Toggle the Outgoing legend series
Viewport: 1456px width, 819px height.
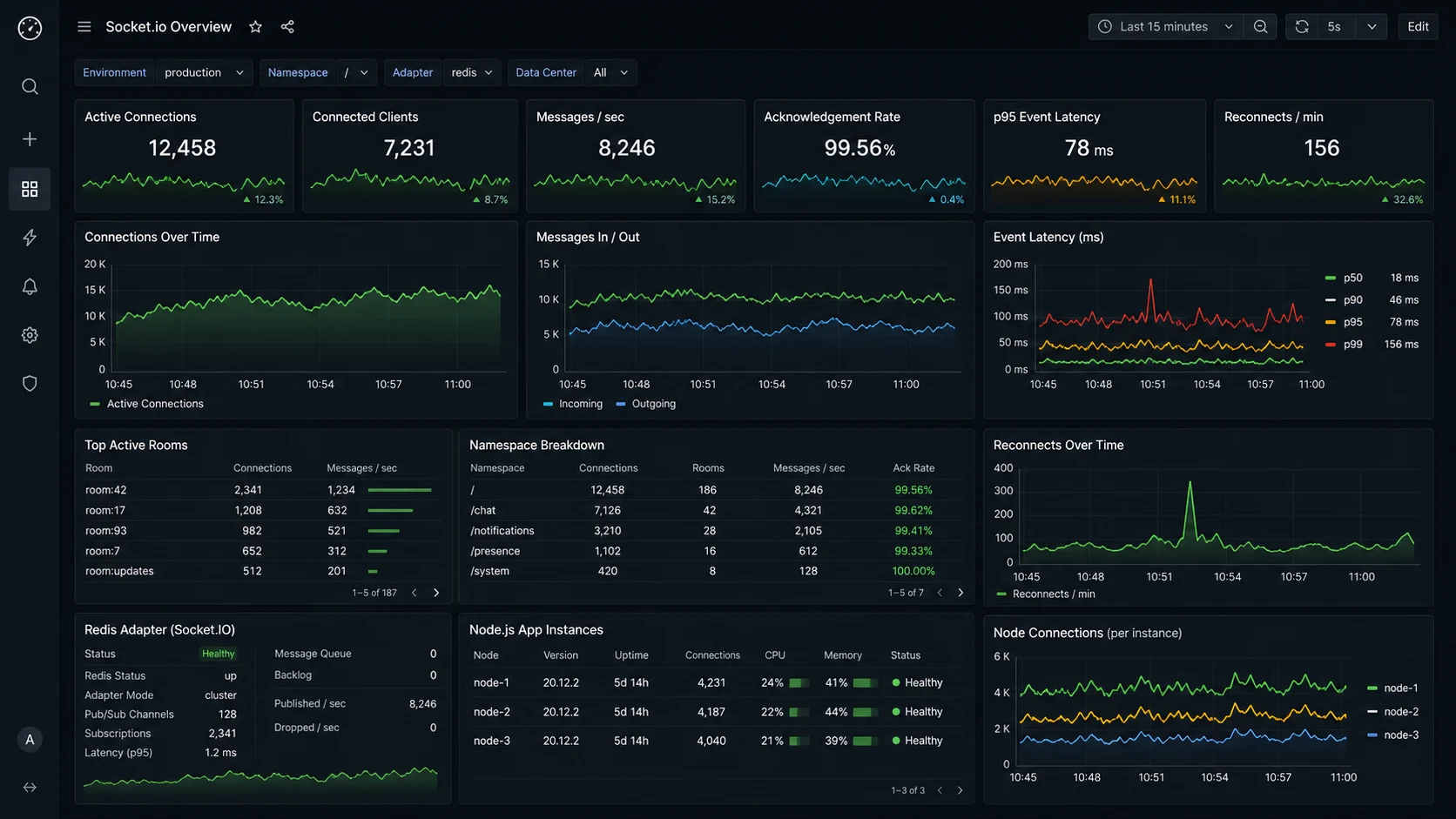pyautogui.click(x=646, y=404)
